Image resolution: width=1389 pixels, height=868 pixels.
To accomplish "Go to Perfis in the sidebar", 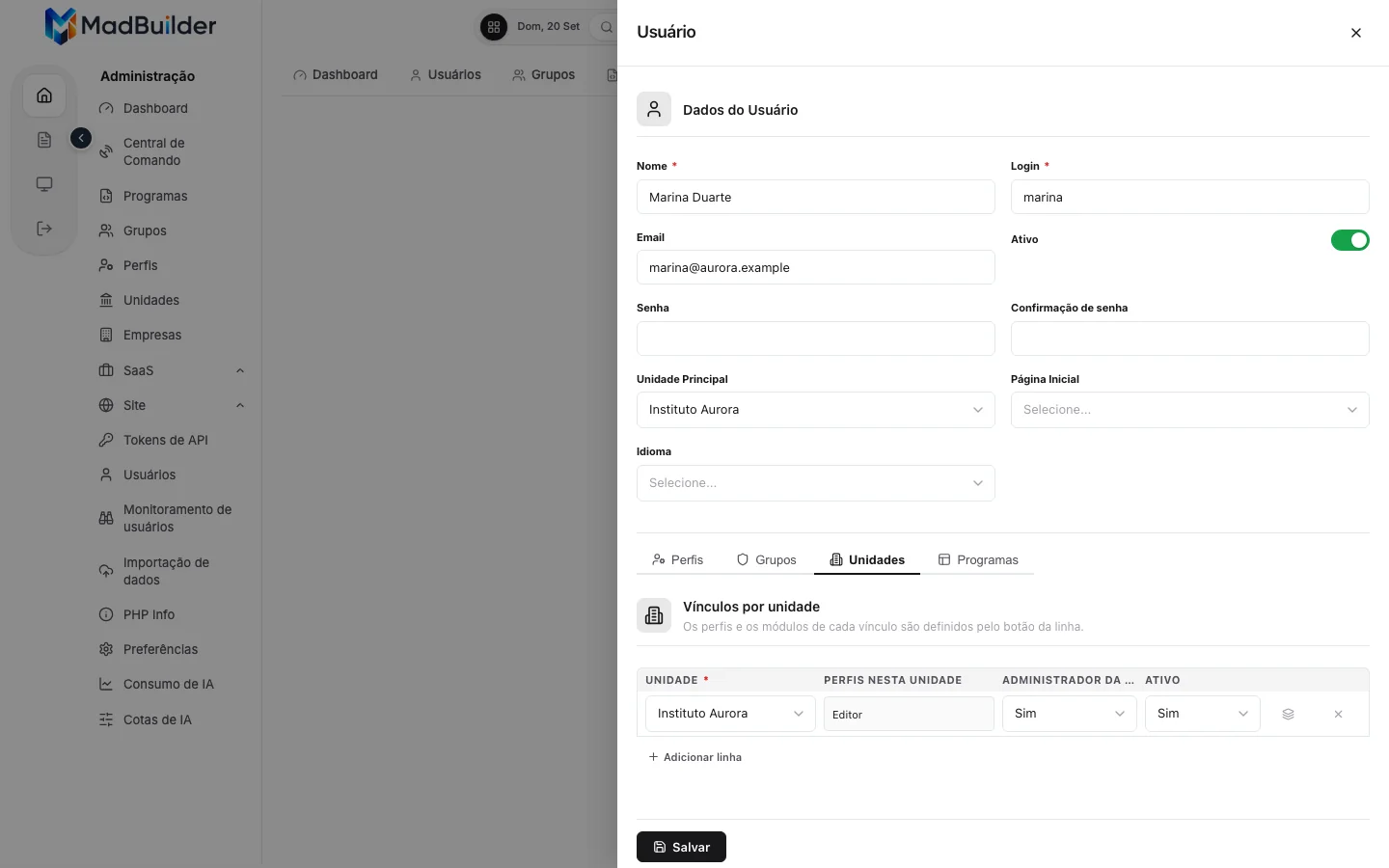I will coord(172,265).
